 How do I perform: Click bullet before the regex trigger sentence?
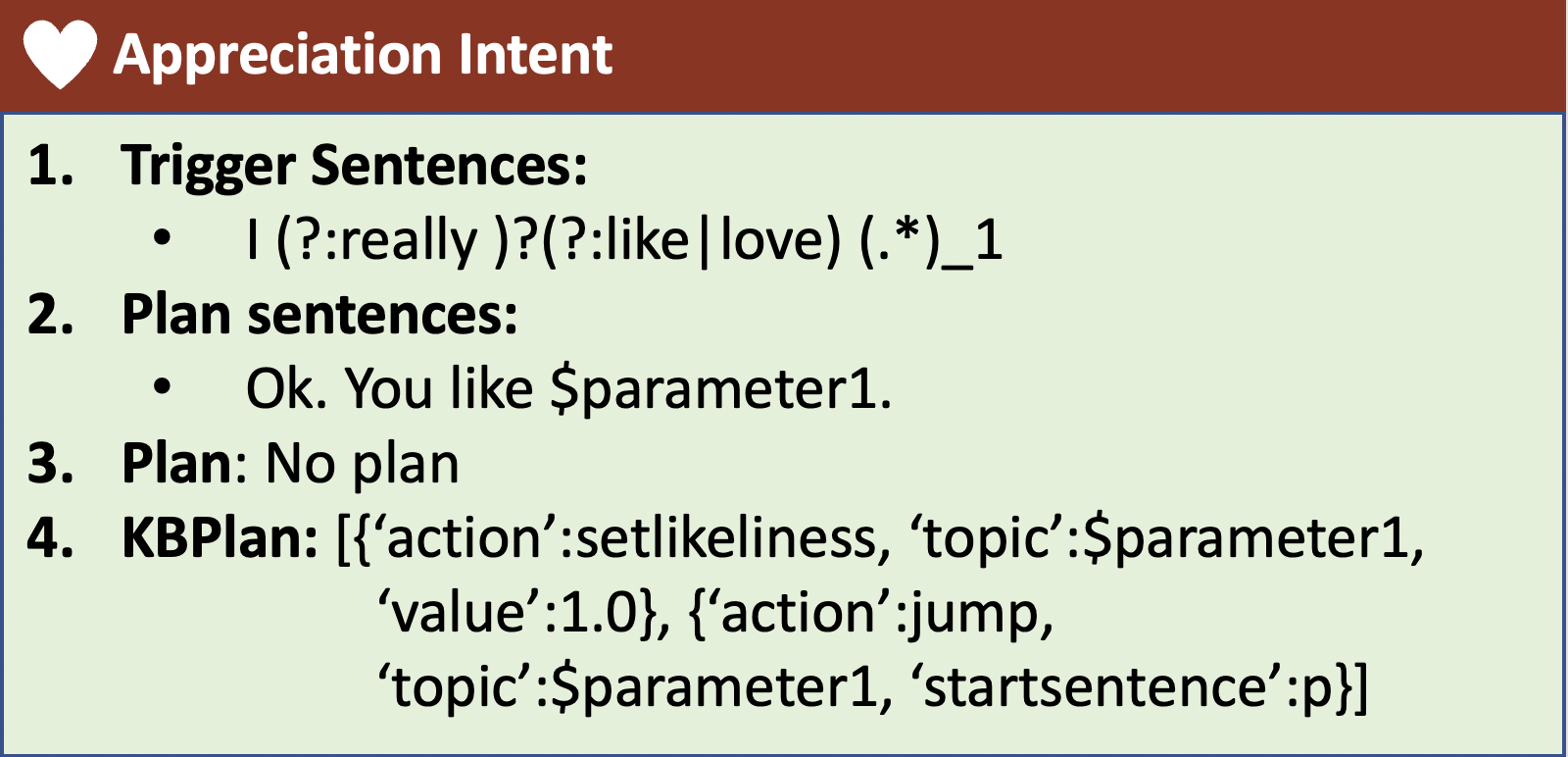click(x=162, y=239)
